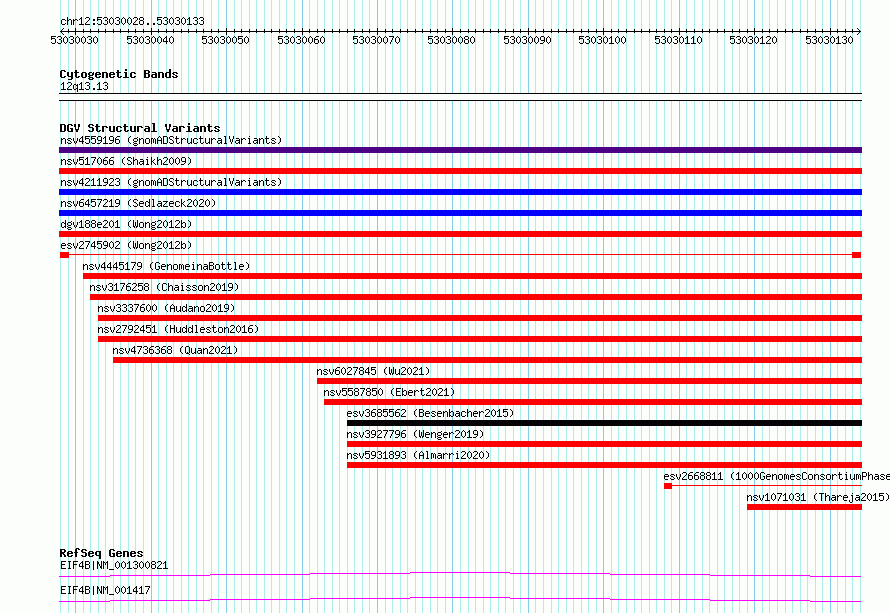Click the dgv188e201 (Wong2012b) label
This screenshot has height=613, width=890.
pyautogui.click(x=126, y=224)
